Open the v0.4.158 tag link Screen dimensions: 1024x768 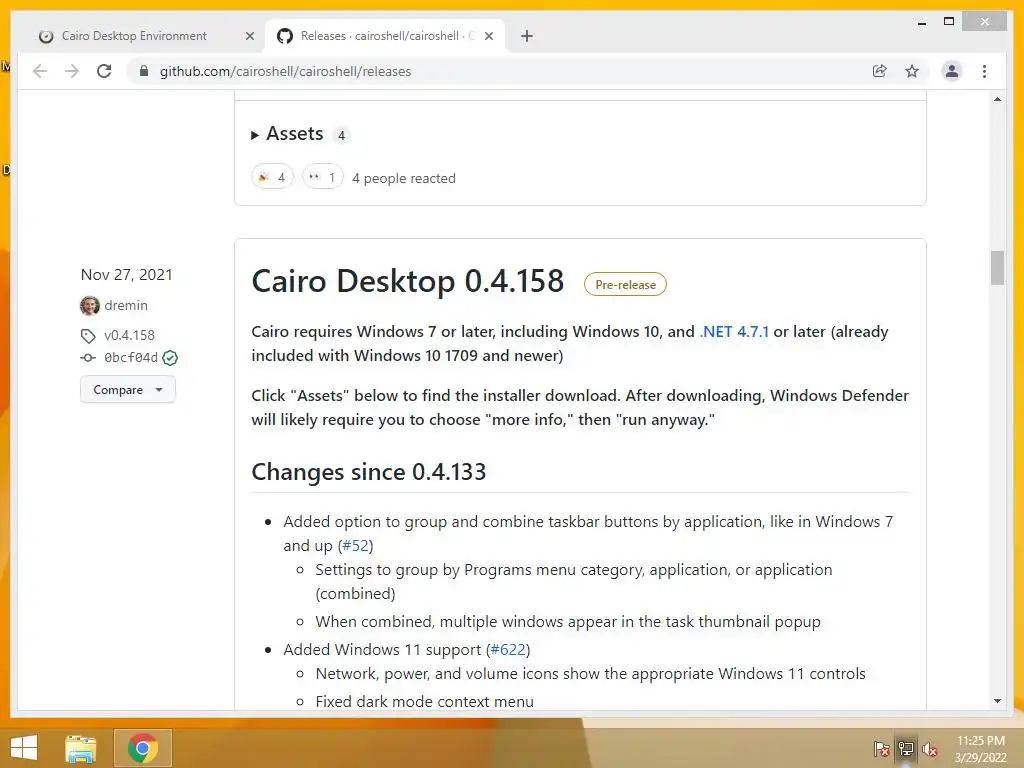[x=129, y=335]
